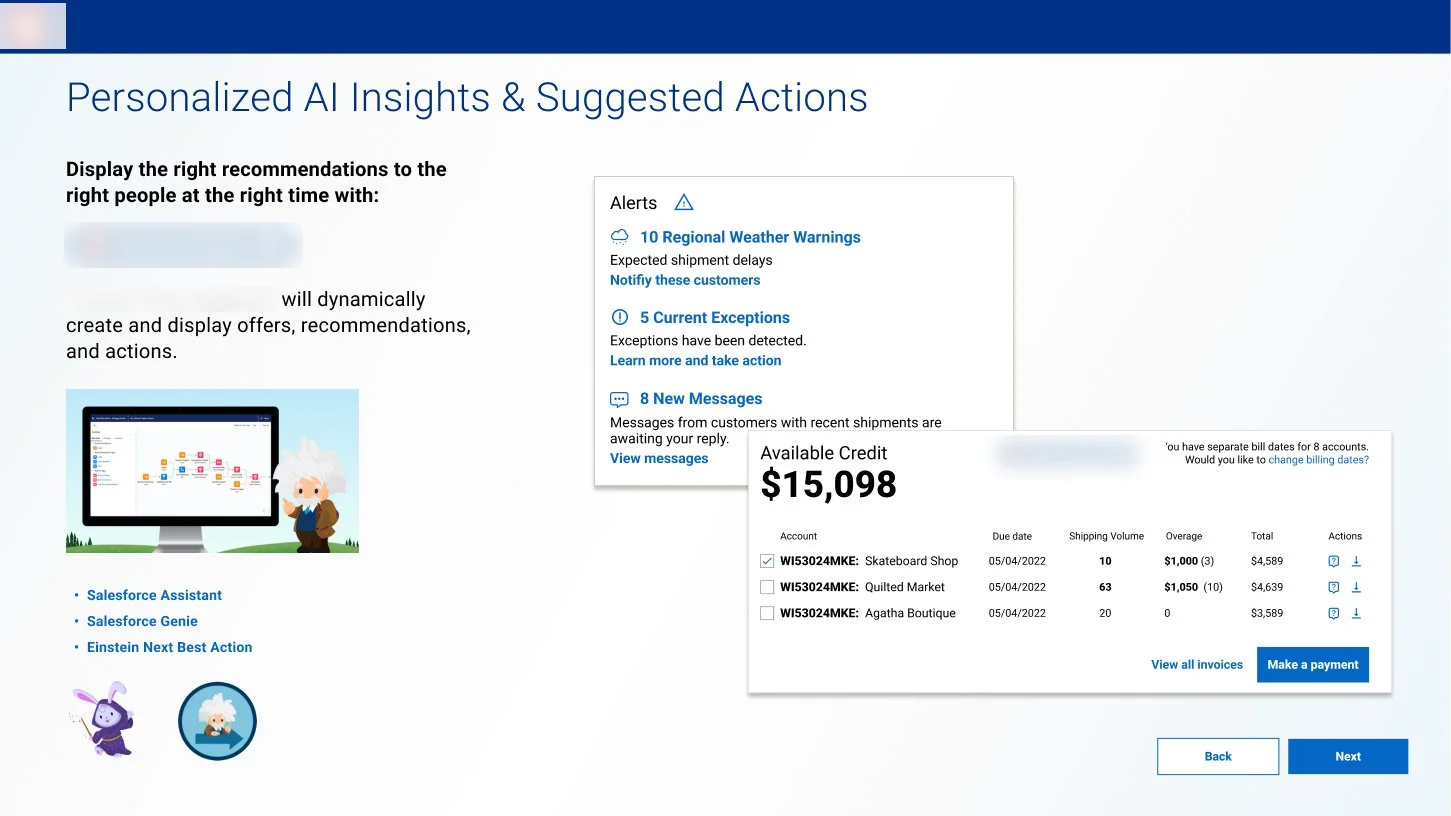
Task: Click the $4,639 total value
Action: pyautogui.click(x=1267, y=587)
